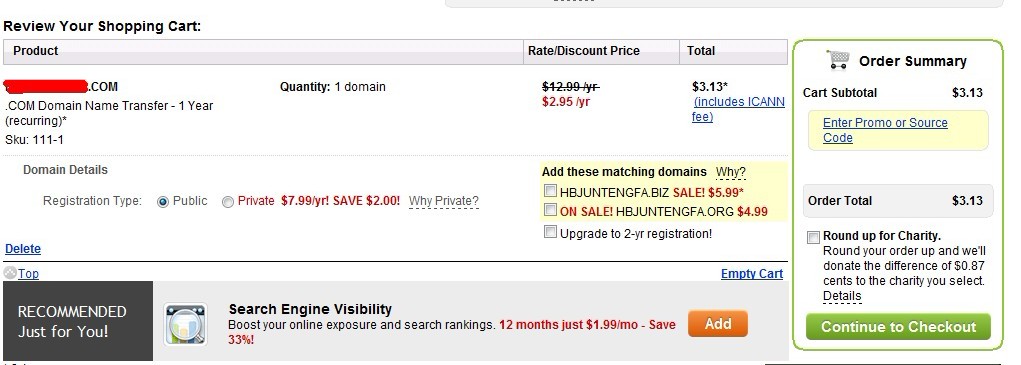
Task: Add Search Engine Visibility to cart
Action: point(718,323)
